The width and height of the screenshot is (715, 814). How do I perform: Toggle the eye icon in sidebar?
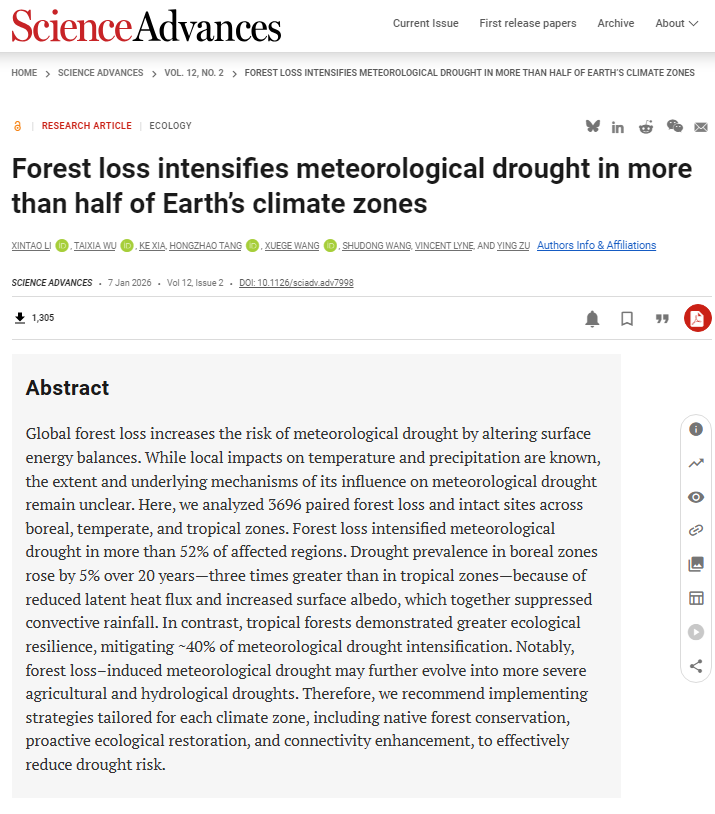696,497
